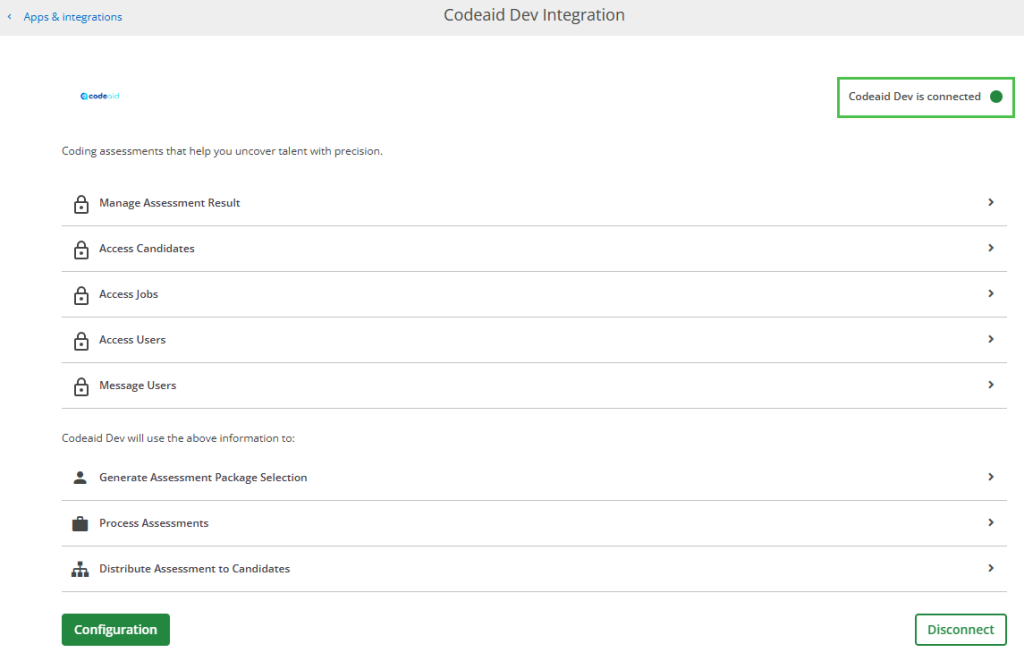Click the lock icon beside Access Users
1024x661 pixels.
(x=81, y=341)
